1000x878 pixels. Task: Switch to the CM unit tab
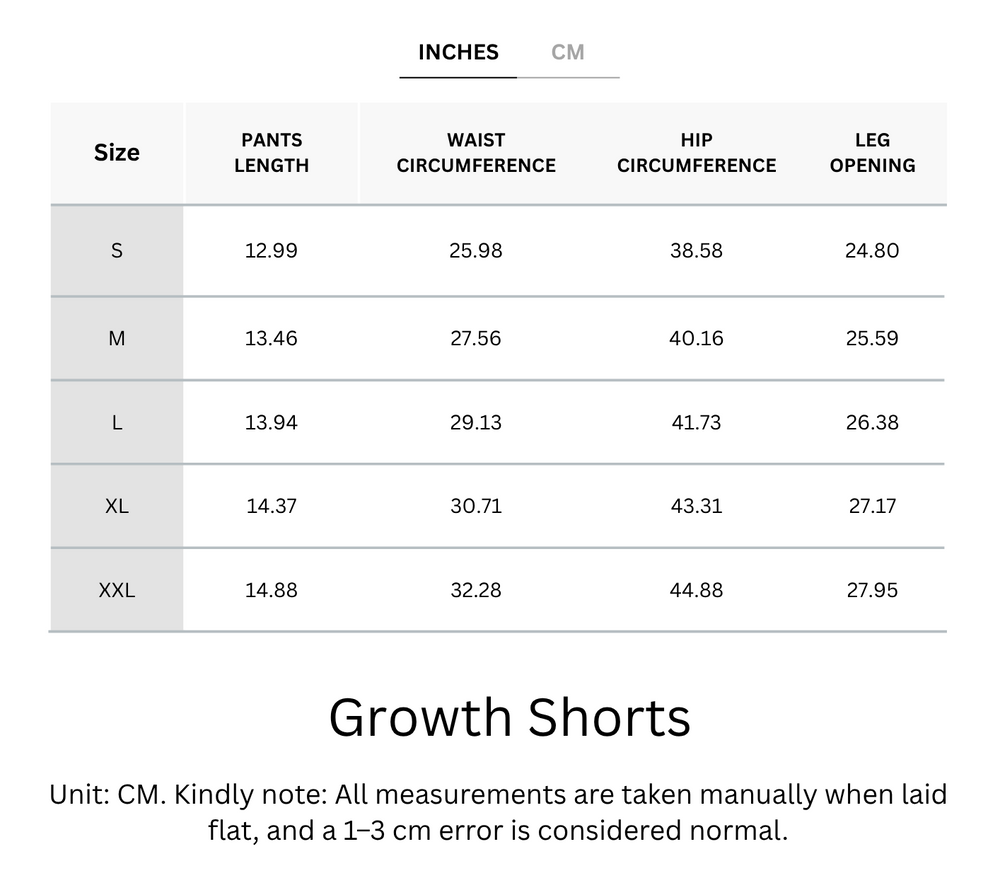click(x=569, y=52)
